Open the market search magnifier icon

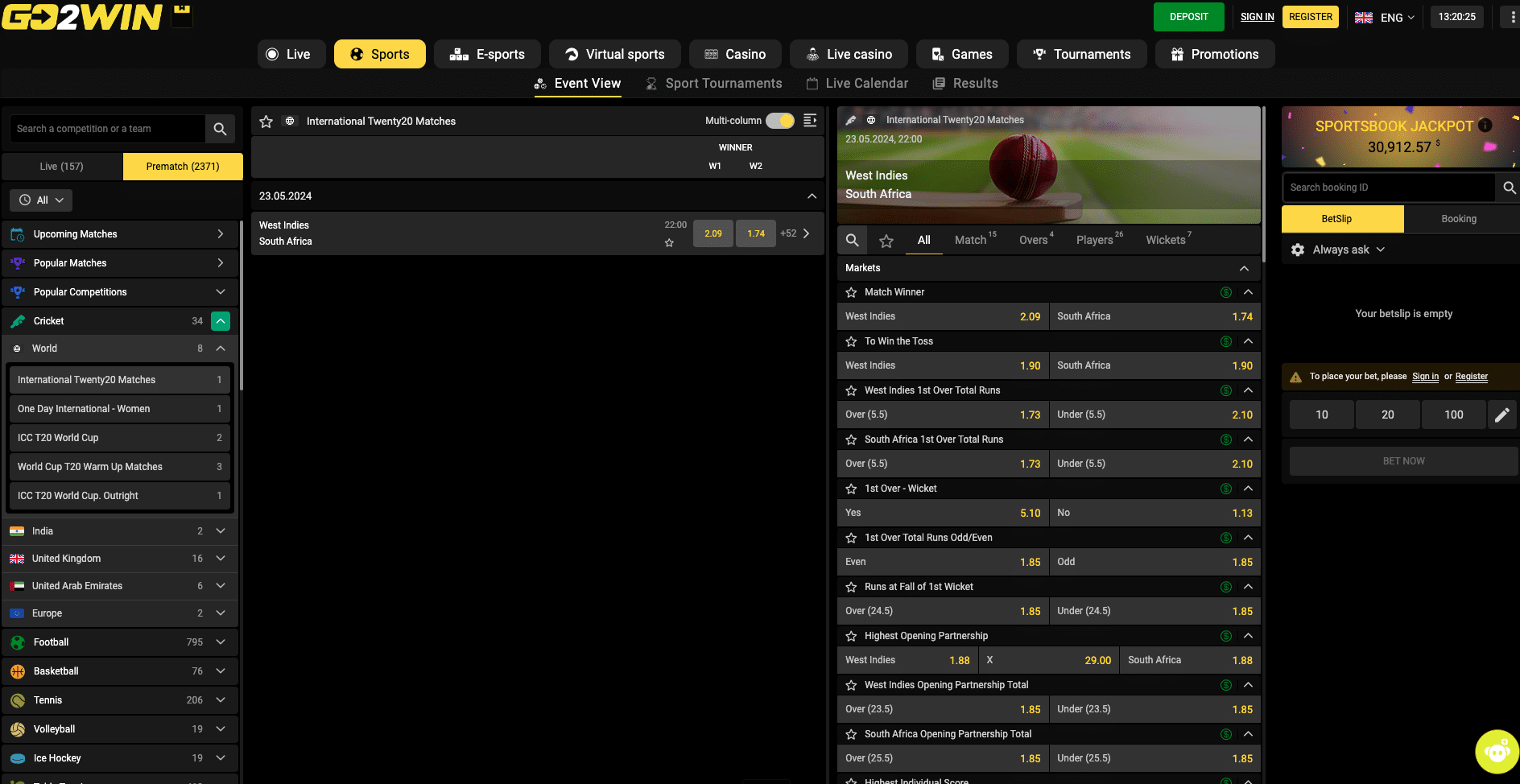[x=853, y=240]
